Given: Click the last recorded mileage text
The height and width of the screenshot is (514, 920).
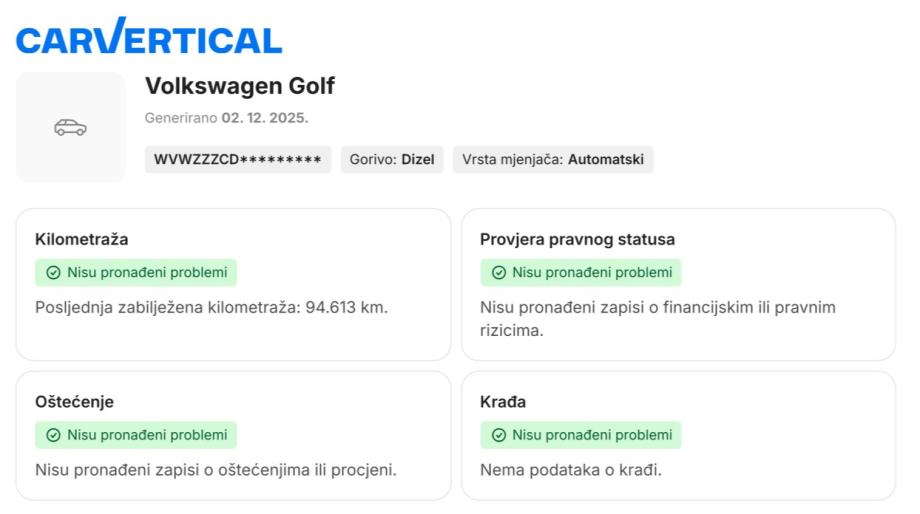Looking at the screenshot, I should click(211, 307).
